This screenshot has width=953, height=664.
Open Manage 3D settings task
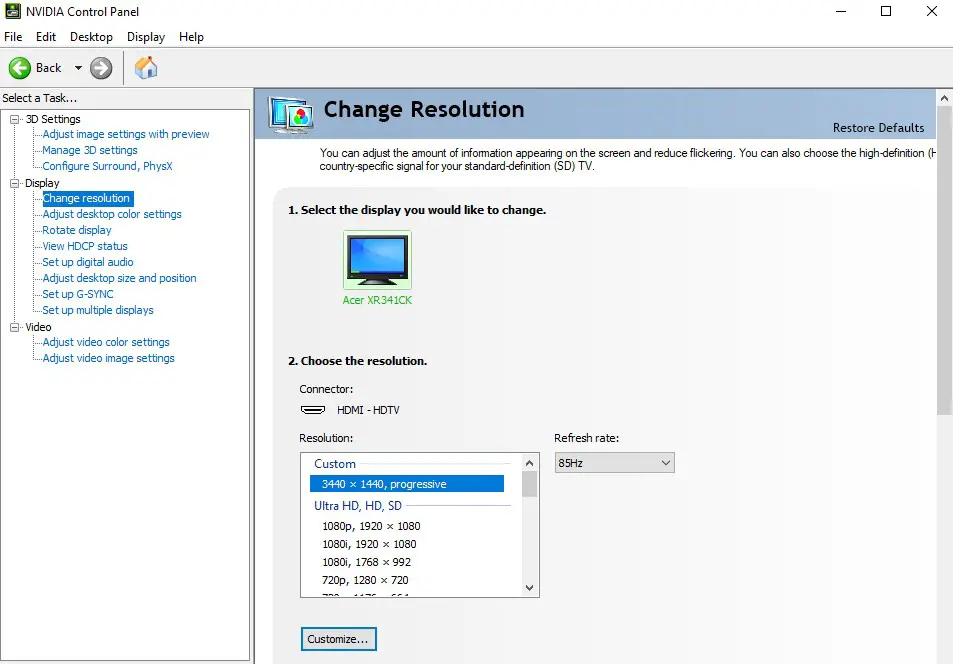[x=90, y=150]
